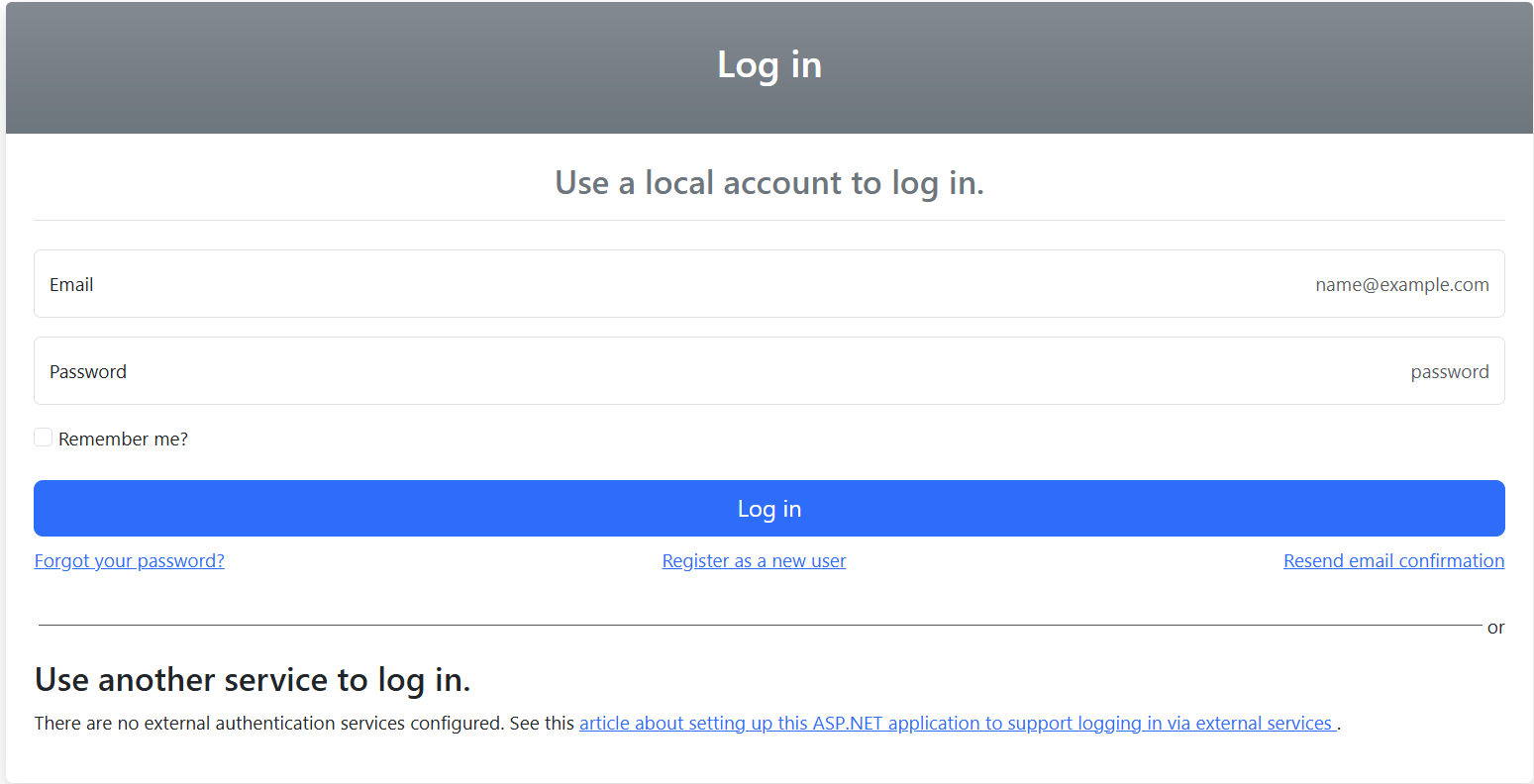This screenshot has width=1534, height=784.
Task: Open the article about external services setup
Action: [x=957, y=724]
